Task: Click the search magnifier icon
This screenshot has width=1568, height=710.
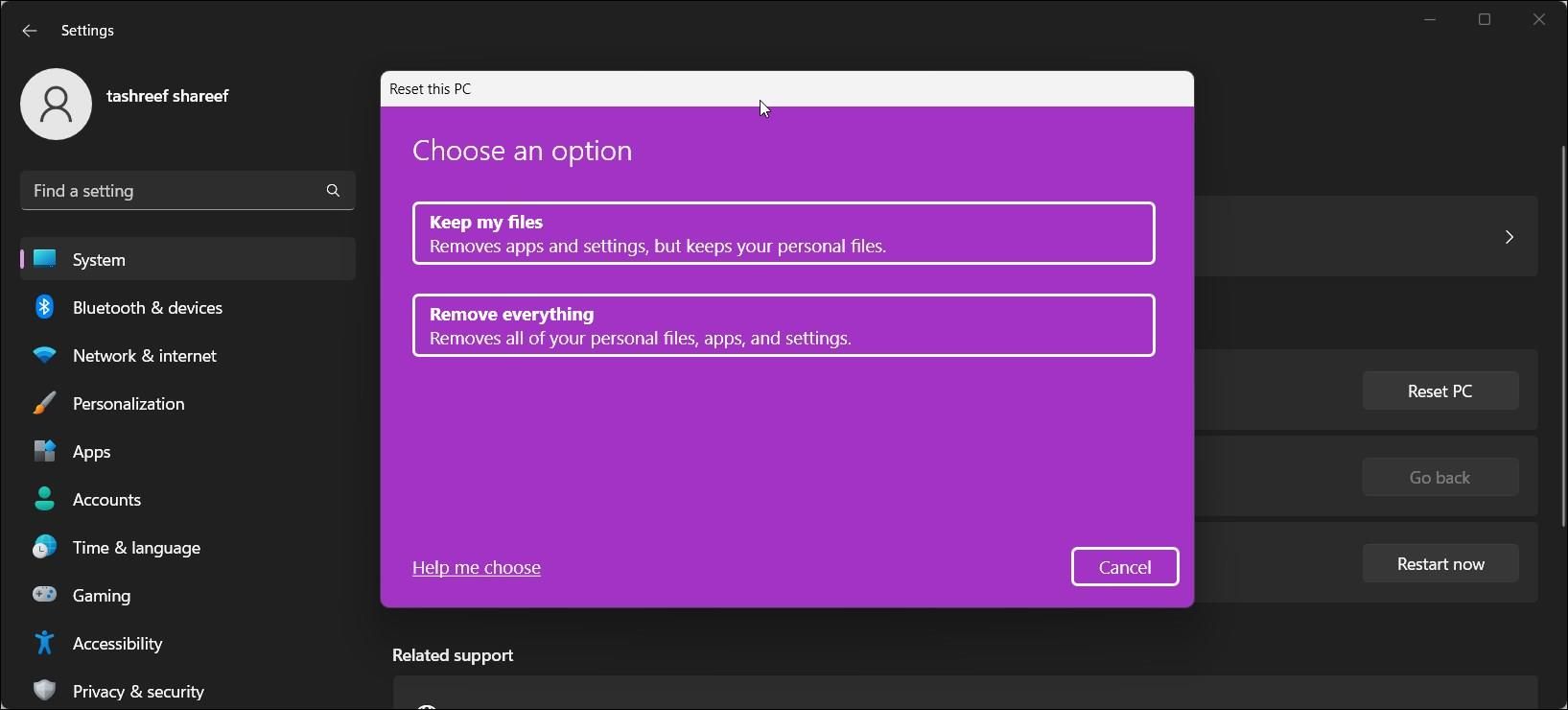Action: tap(333, 190)
